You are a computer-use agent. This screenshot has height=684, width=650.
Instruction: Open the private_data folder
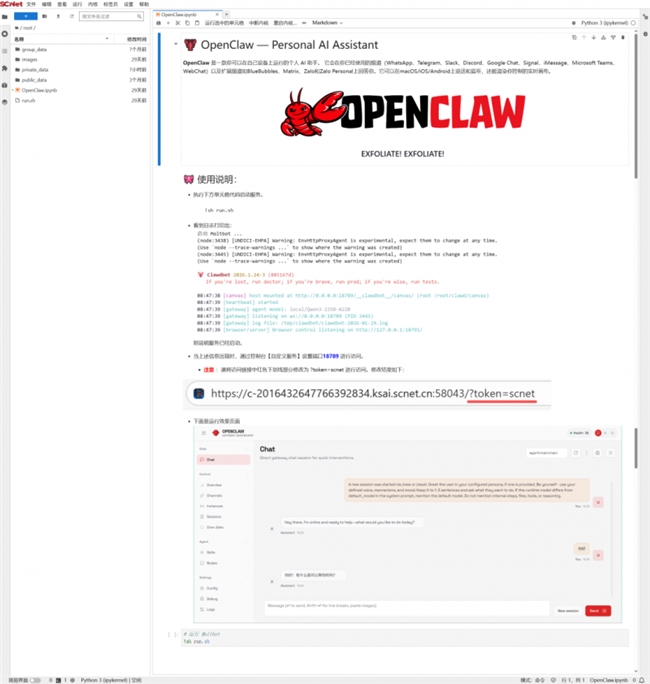pyautogui.click(x=81, y=70)
